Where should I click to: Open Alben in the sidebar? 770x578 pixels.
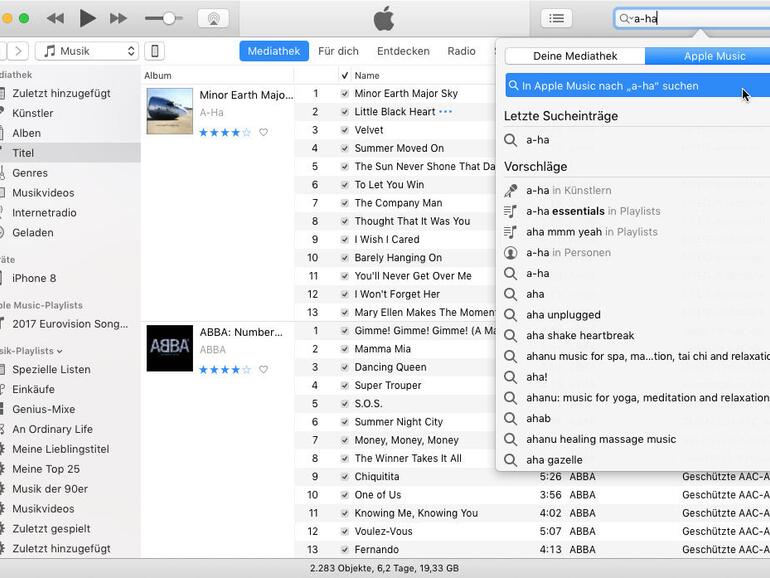point(27,133)
